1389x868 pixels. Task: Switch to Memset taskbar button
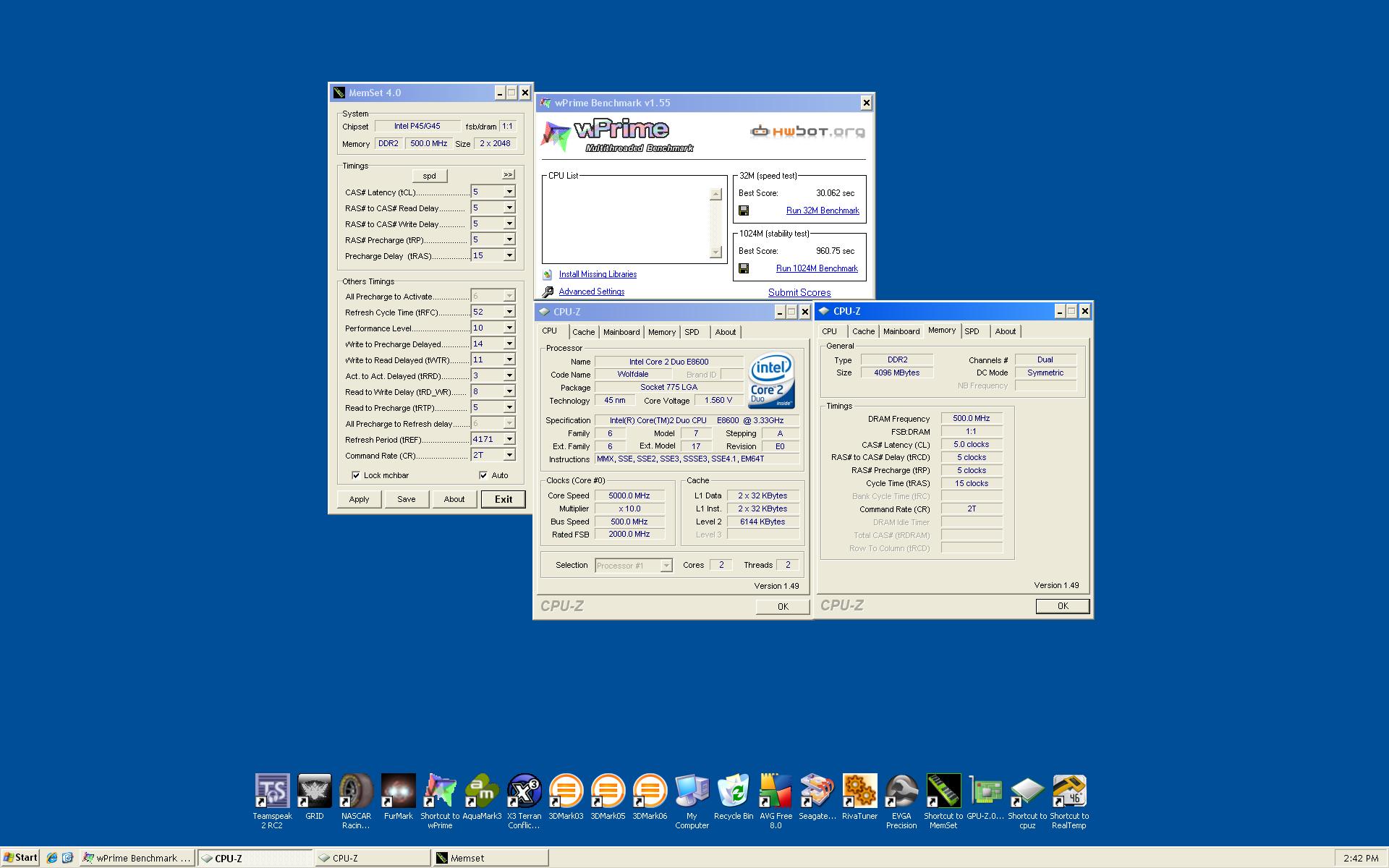point(490,858)
